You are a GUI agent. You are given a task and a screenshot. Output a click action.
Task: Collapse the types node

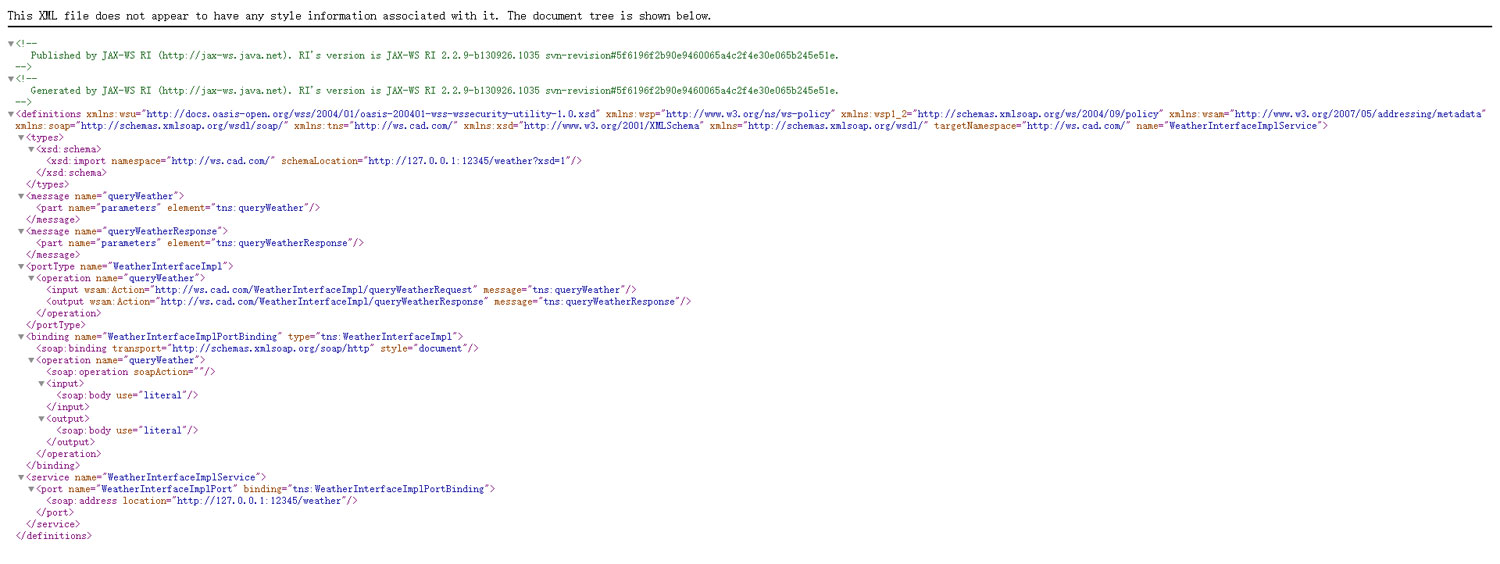pos(21,138)
